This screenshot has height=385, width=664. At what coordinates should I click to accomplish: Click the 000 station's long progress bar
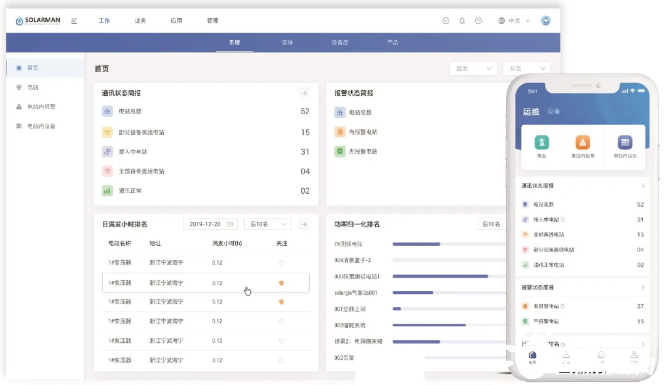pyautogui.click(x=440, y=276)
